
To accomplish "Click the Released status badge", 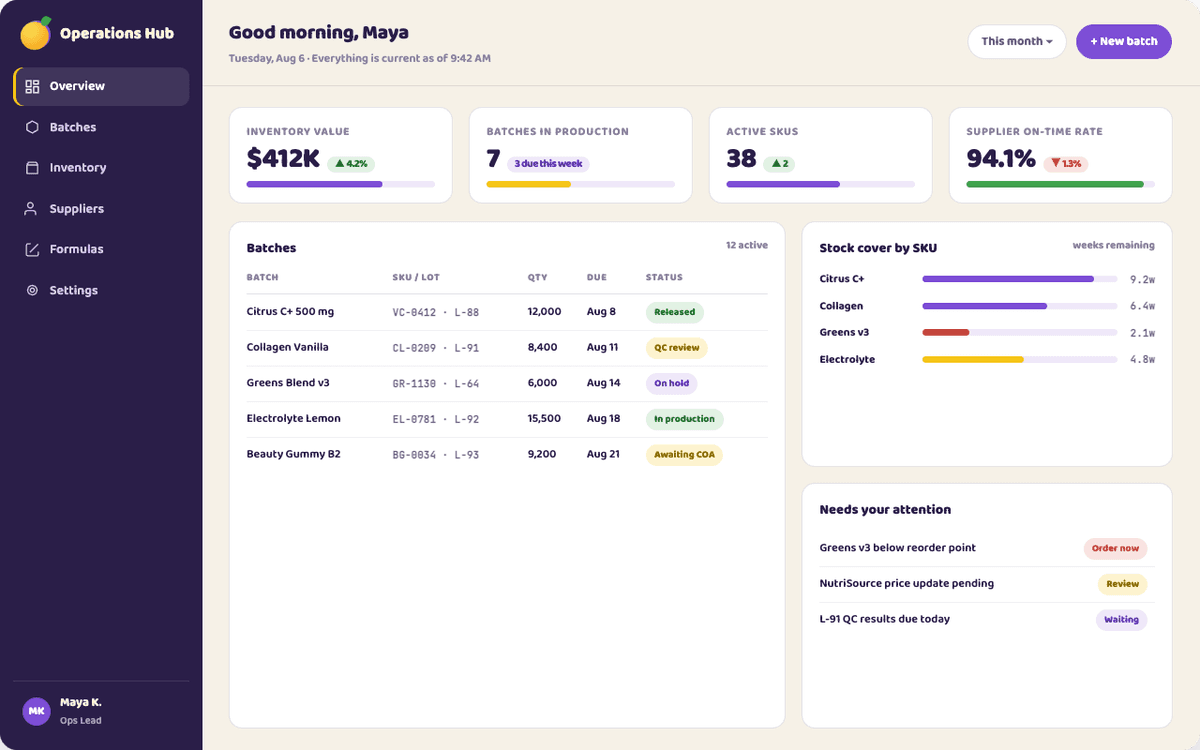I will click(675, 312).
